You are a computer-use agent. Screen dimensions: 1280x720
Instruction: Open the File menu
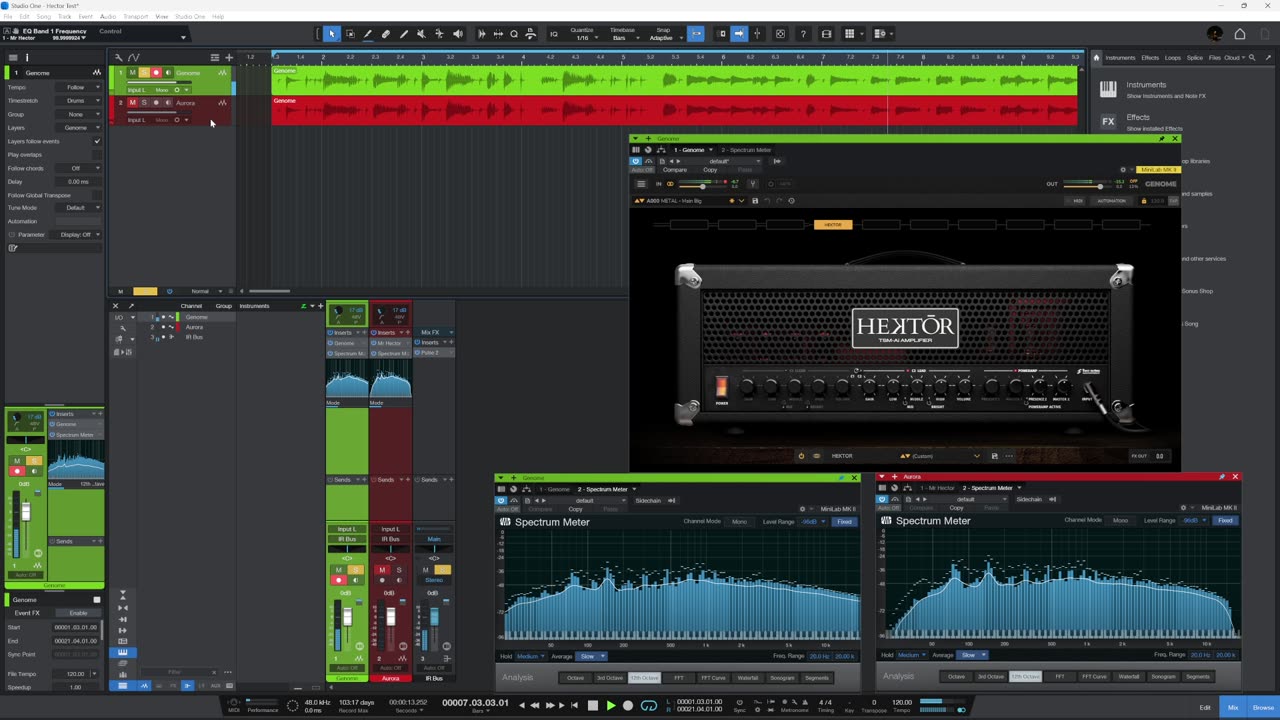point(8,17)
